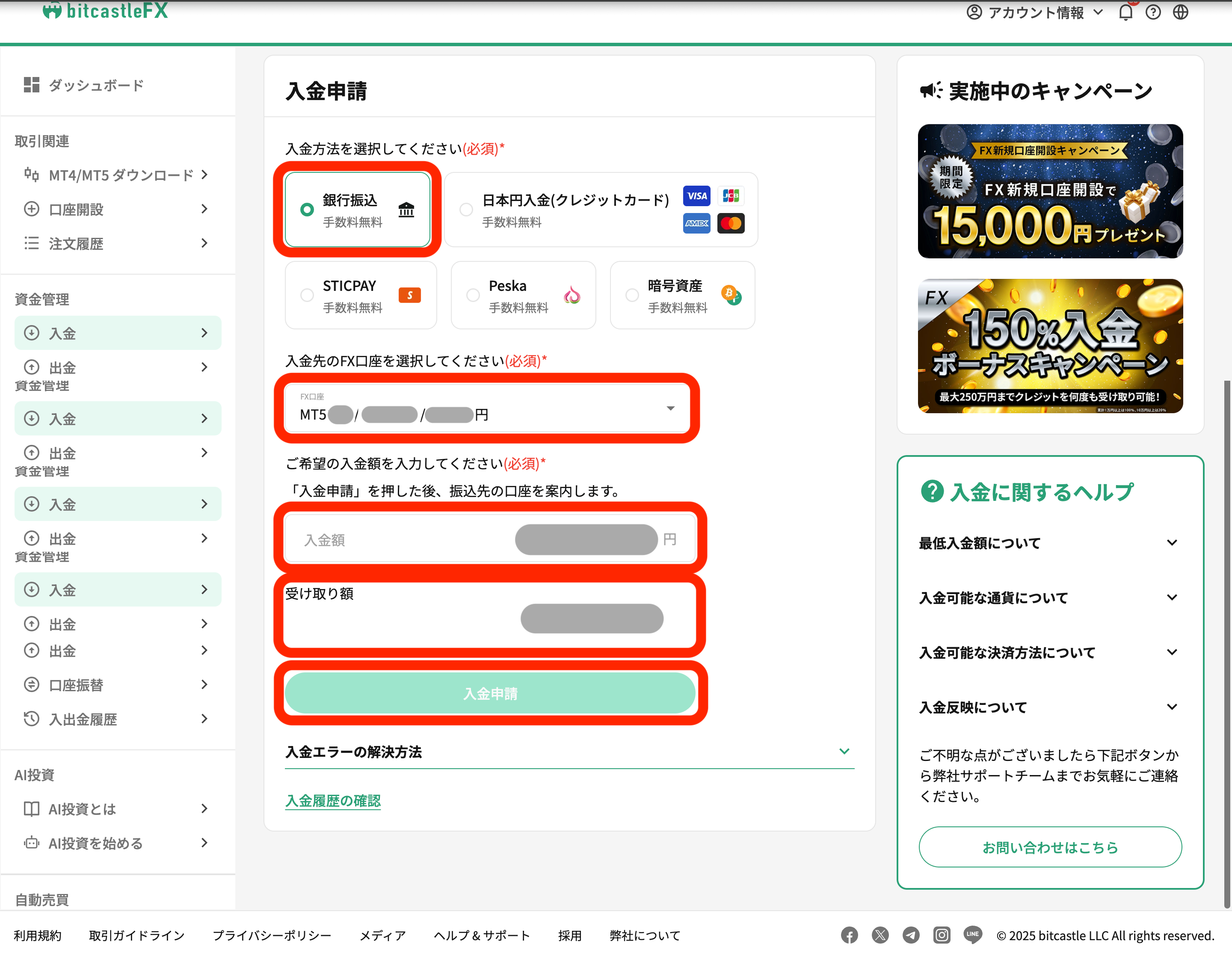
Task: Click the 口座振替 transfer icon
Action: tap(32, 684)
